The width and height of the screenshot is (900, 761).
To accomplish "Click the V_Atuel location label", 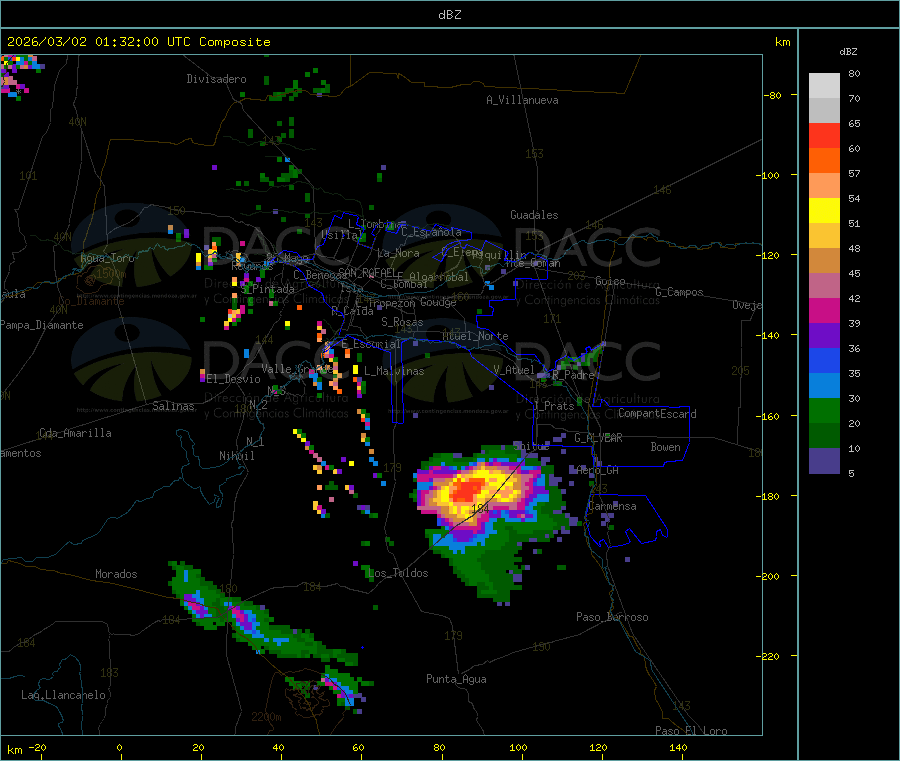I will pos(514,370).
